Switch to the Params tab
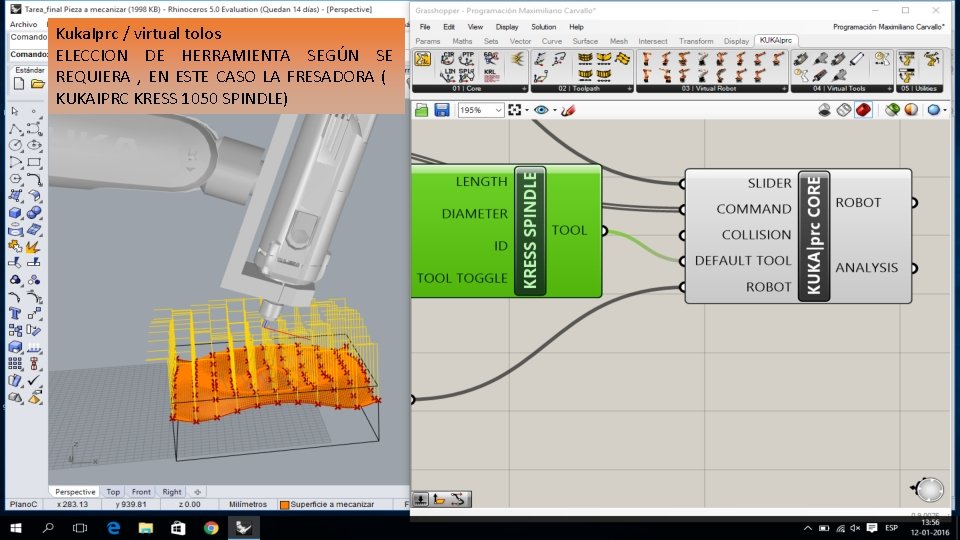 [427, 41]
